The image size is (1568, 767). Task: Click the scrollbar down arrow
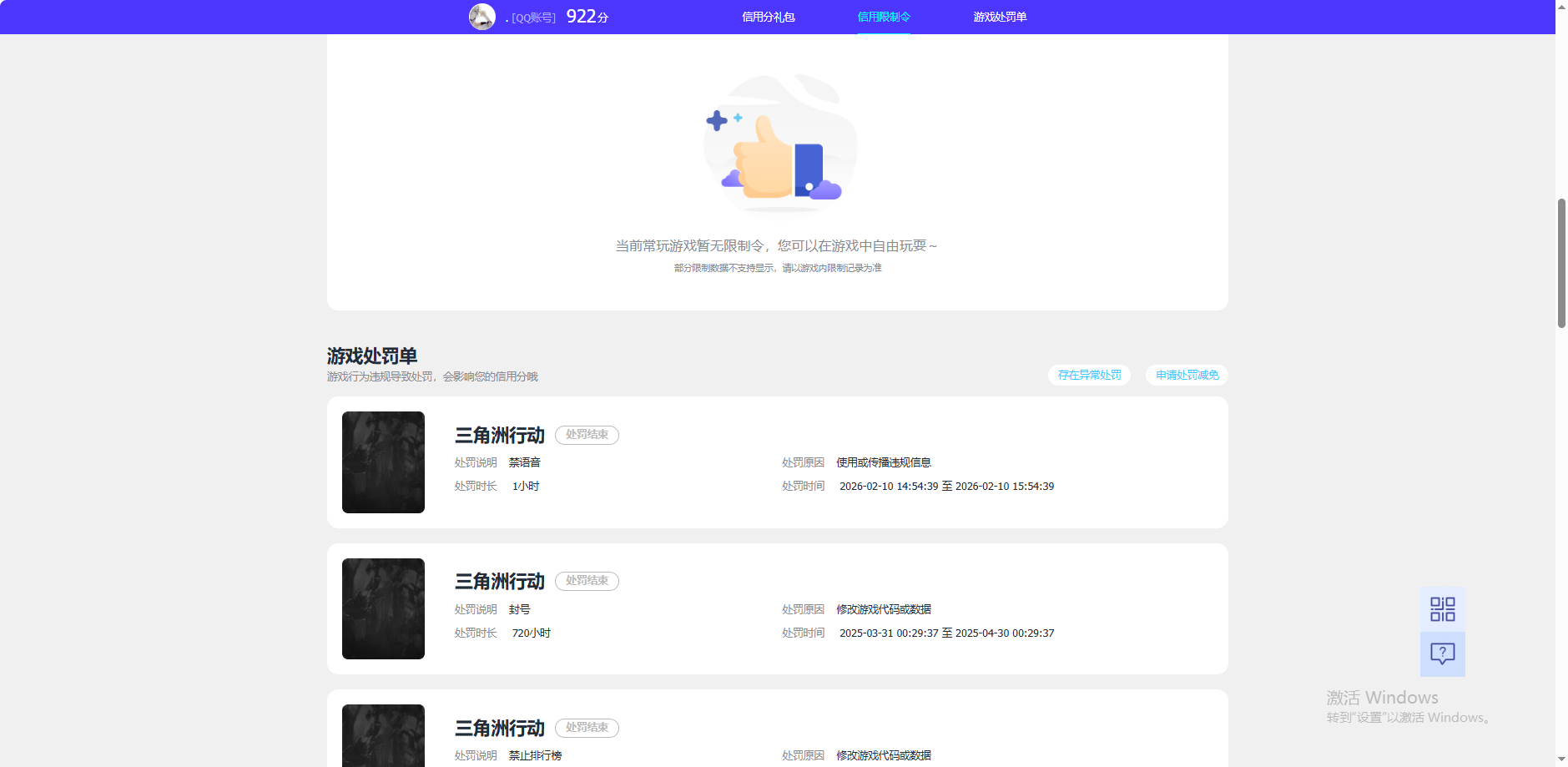(1561, 759)
